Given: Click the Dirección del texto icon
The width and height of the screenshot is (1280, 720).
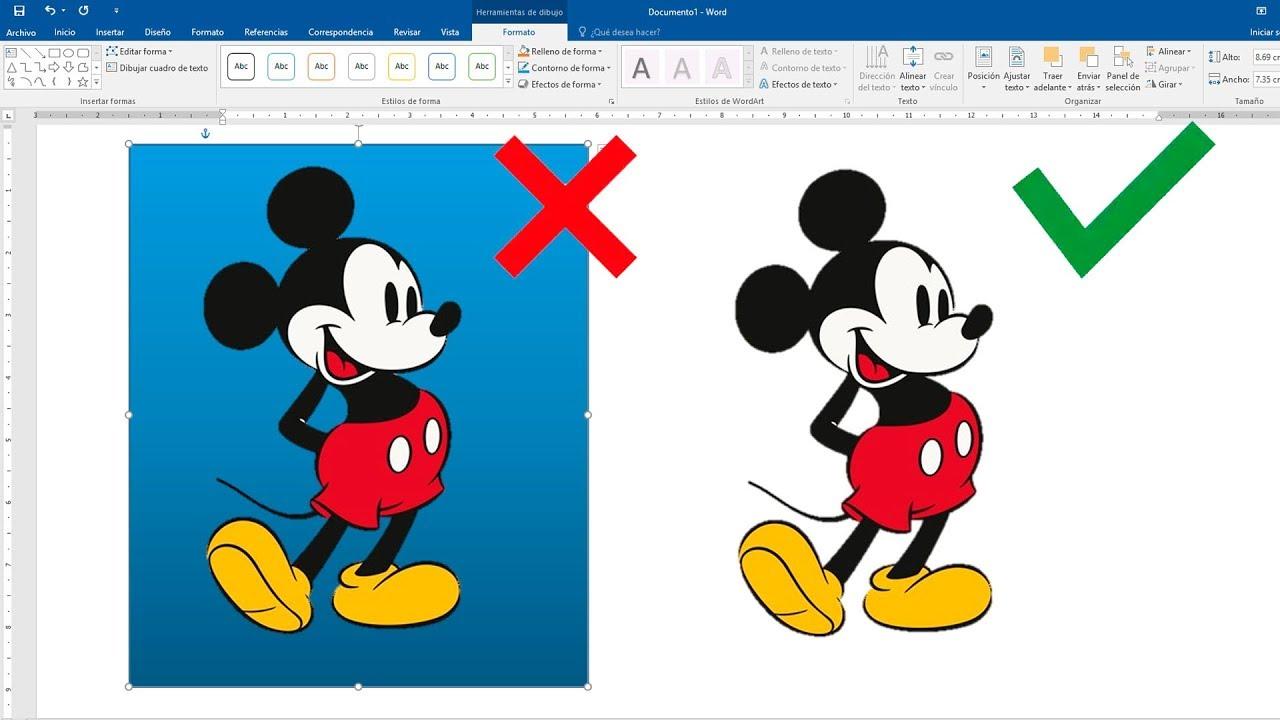Looking at the screenshot, I should coord(875,57).
